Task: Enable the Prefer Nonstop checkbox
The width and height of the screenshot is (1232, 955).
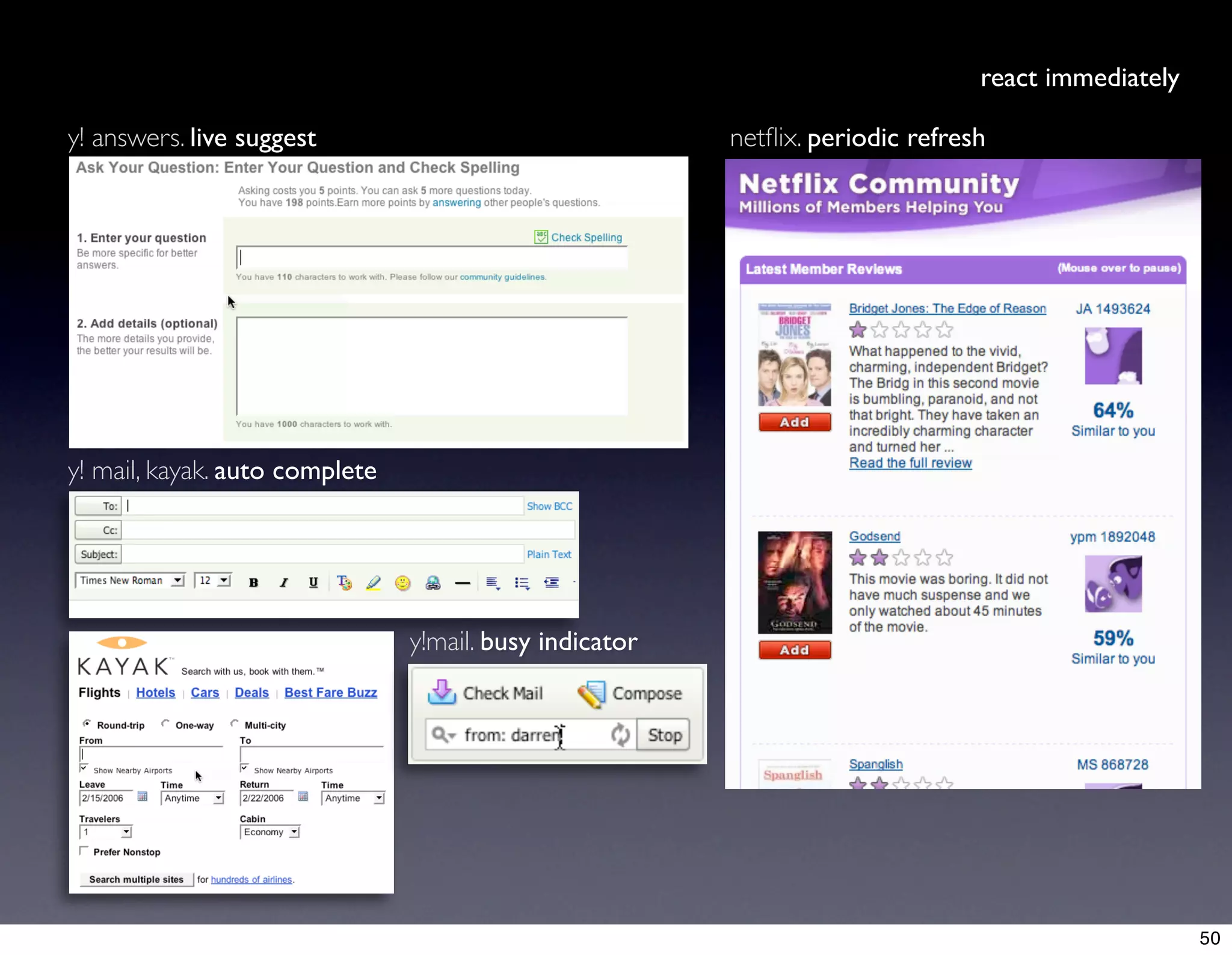Action: (84, 851)
